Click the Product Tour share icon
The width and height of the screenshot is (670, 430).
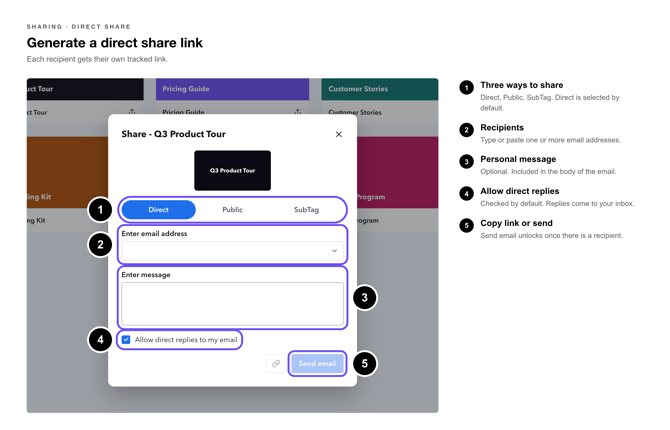(x=132, y=112)
